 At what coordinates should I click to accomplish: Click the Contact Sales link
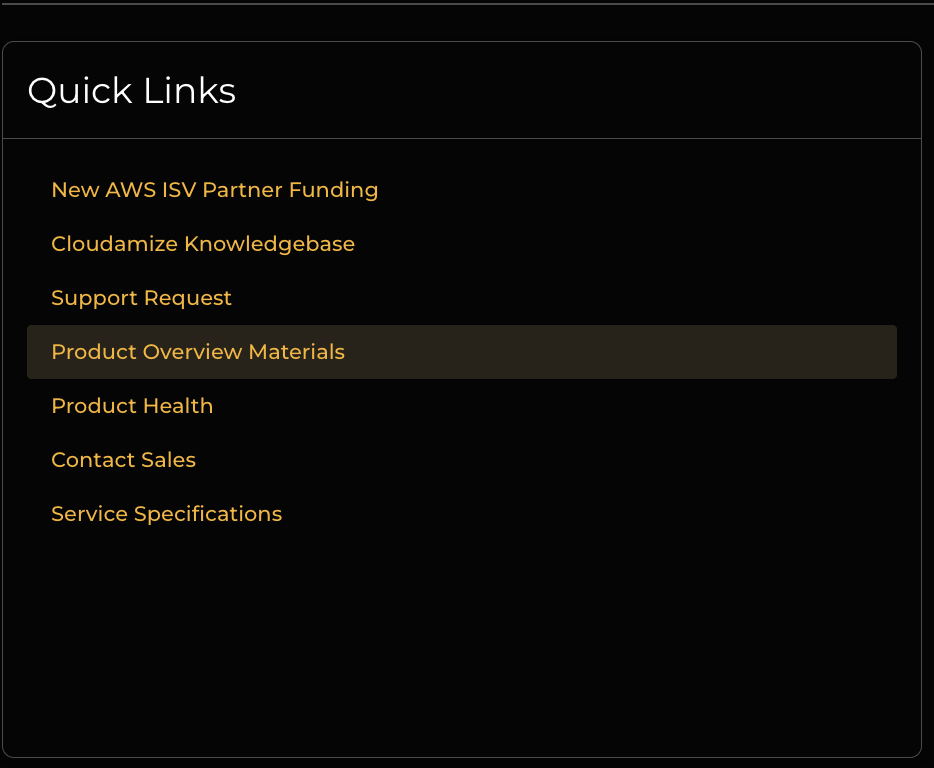(123, 460)
